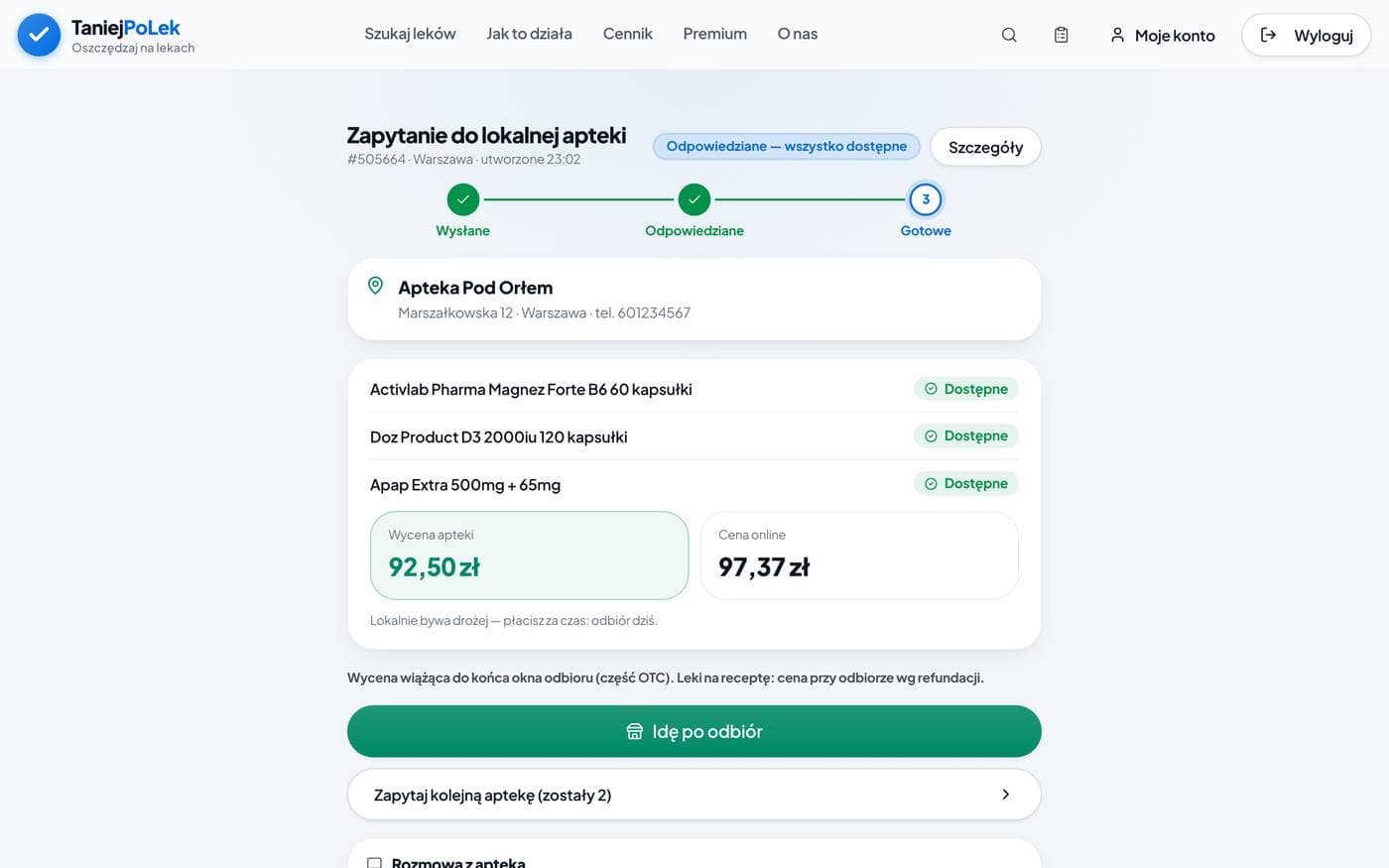Screen dimensions: 1389x868
Task: Click Dostępne check icon for Magnez Forte B6
Action: 931,389
